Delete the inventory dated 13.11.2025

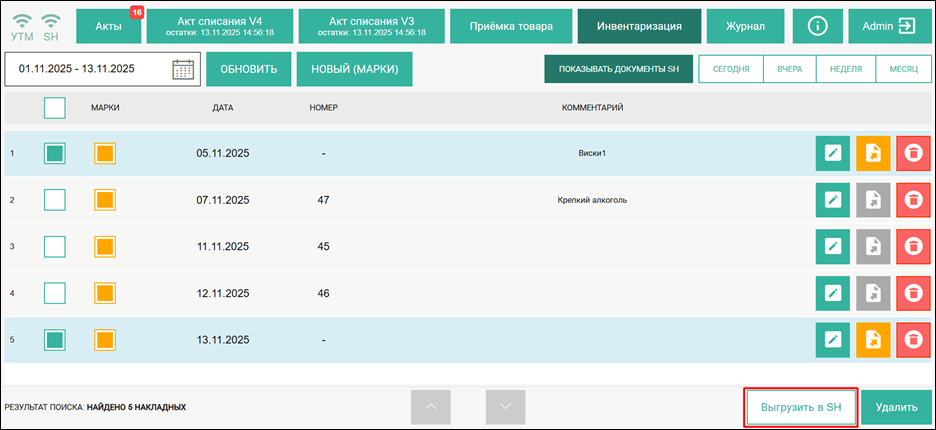(912, 339)
